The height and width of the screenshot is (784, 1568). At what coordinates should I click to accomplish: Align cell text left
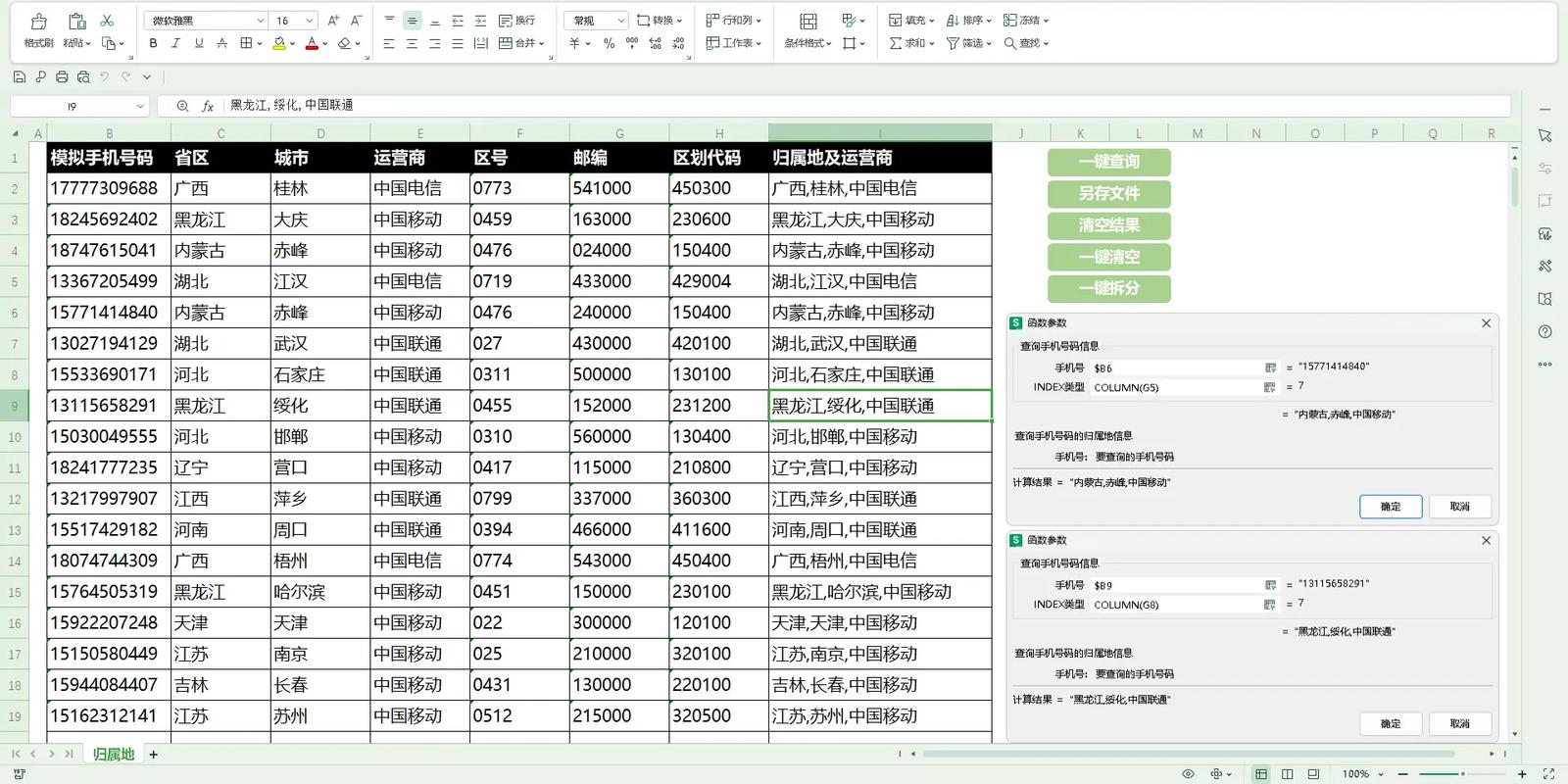[x=389, y=43]
